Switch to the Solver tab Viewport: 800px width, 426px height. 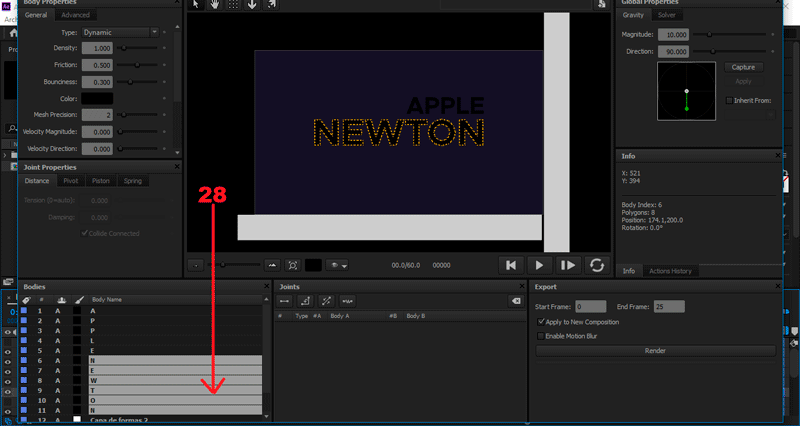[x=666, y=15]
